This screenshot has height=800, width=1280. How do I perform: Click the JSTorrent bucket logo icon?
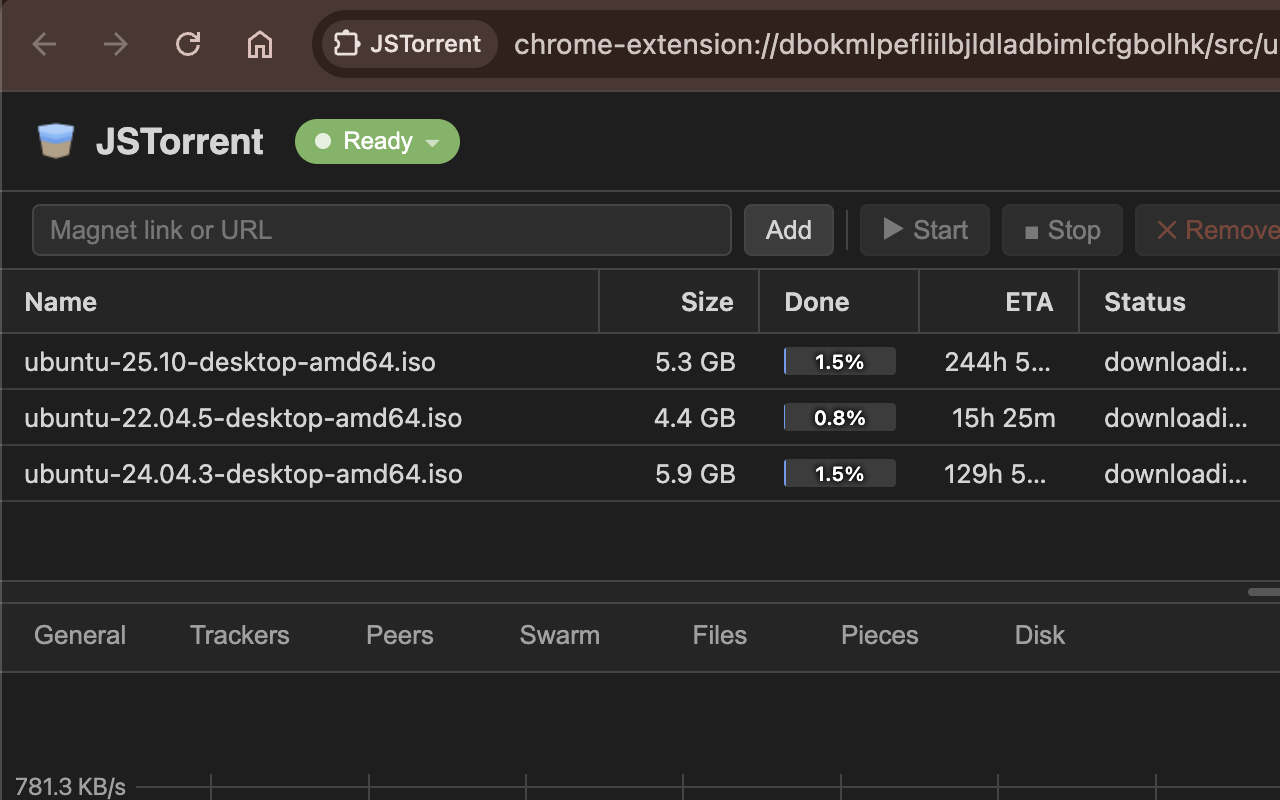(x=56, y=141)
